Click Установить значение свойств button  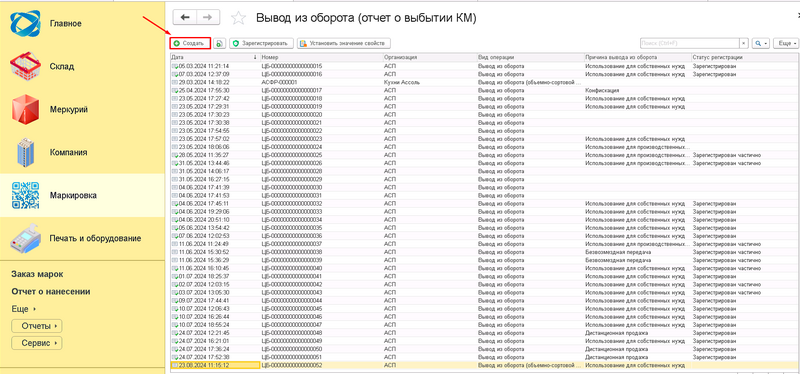[344, 43]
